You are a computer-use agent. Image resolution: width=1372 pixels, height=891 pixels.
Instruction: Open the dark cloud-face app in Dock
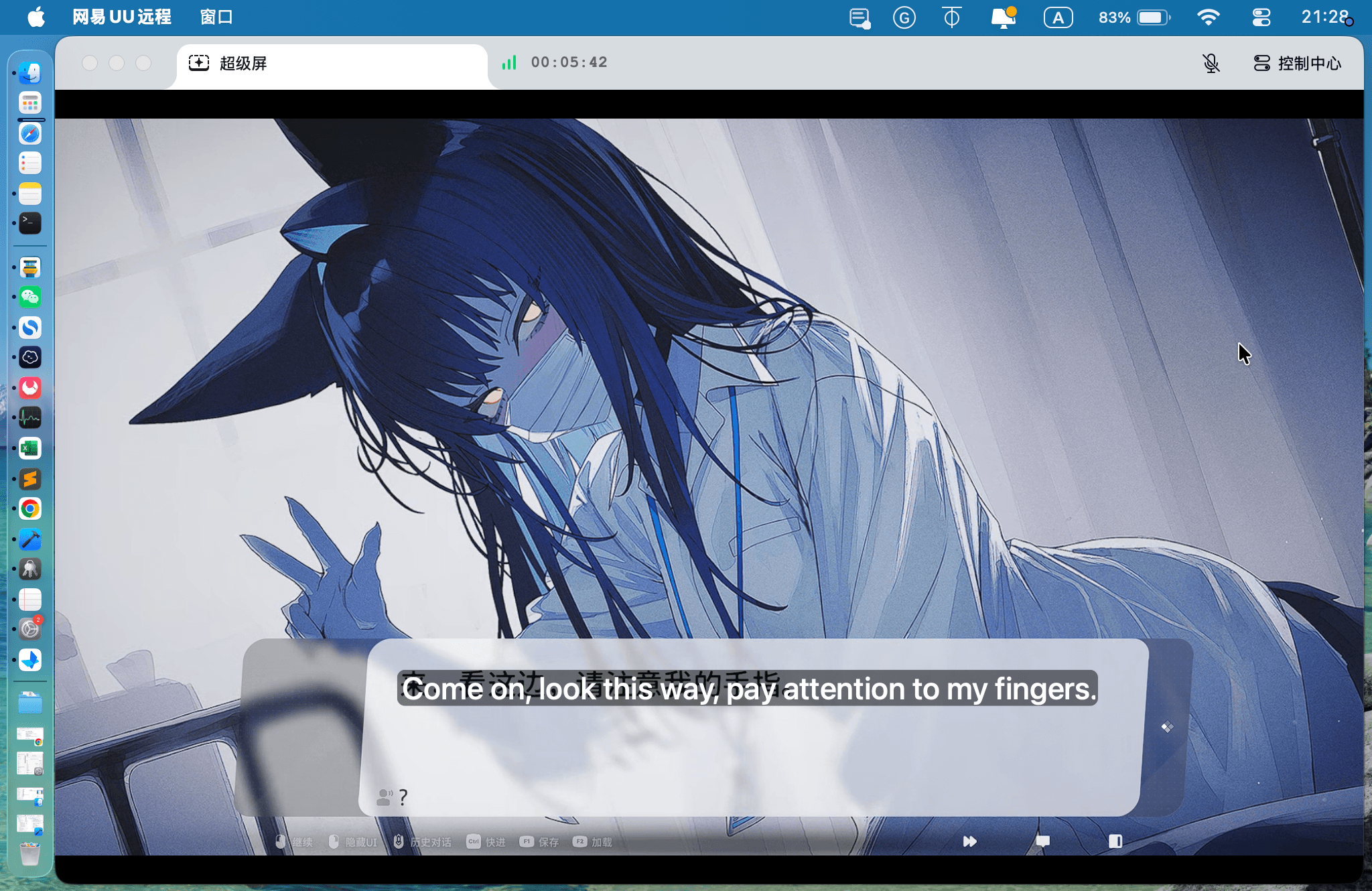pyautogui.click(x=30, y=358)
